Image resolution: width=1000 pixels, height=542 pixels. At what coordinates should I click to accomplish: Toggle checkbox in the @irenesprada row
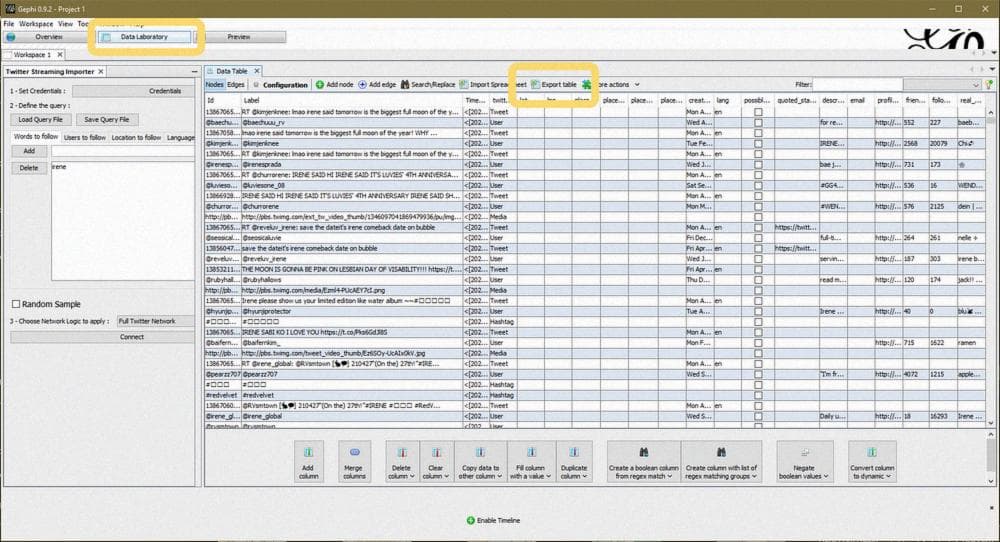coord(758,165)
